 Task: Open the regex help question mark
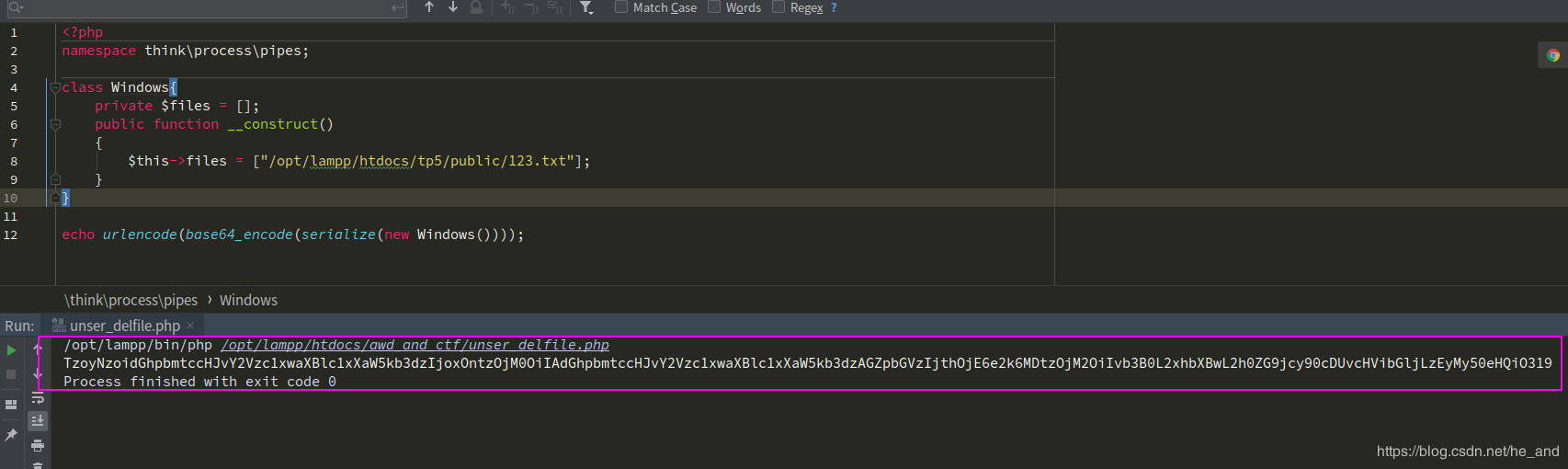click(834, 7)
